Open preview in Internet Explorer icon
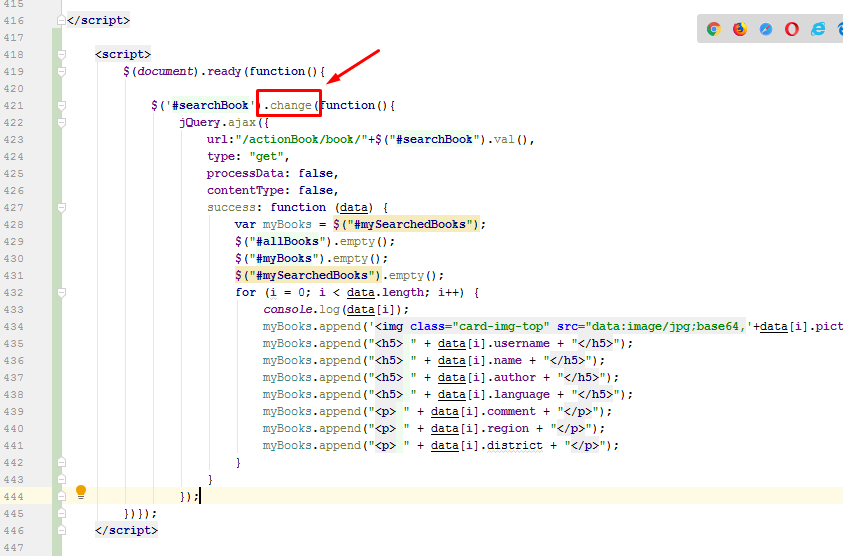The image size is (843, 556). click(818, 29)
